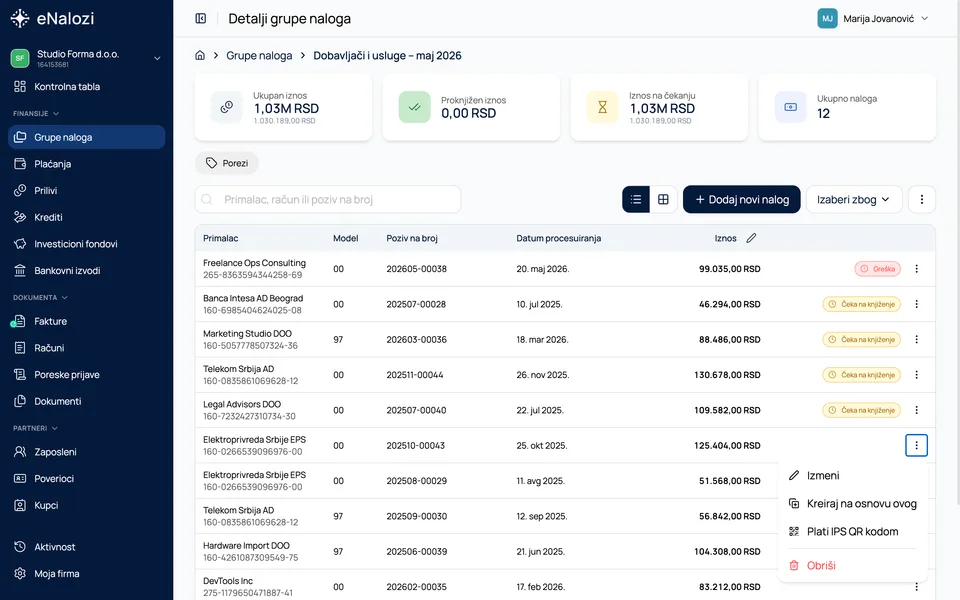Click the MJ user avatar
960x600 pixels.
827,18
